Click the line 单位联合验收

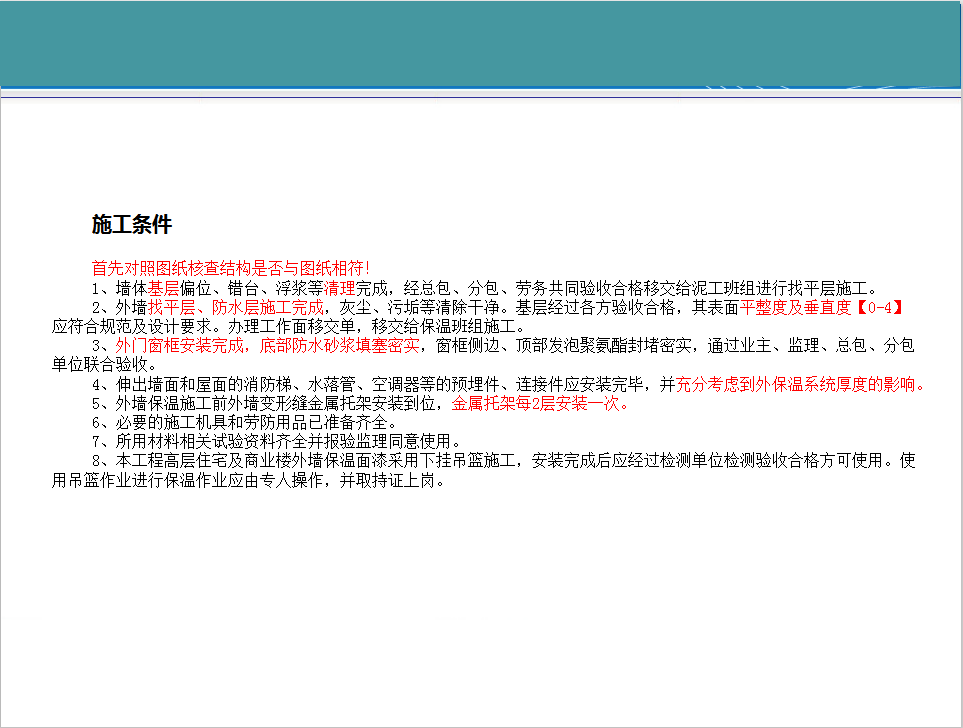(x=105, y=364)
